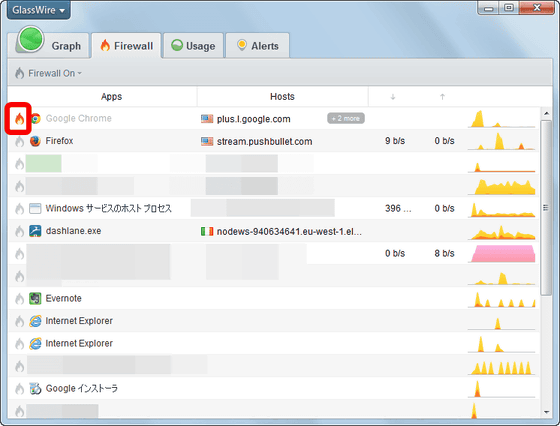Block Firefox with its flame icon
The image size is (560, 426).
pyautogui.click(x=19, y=141)
